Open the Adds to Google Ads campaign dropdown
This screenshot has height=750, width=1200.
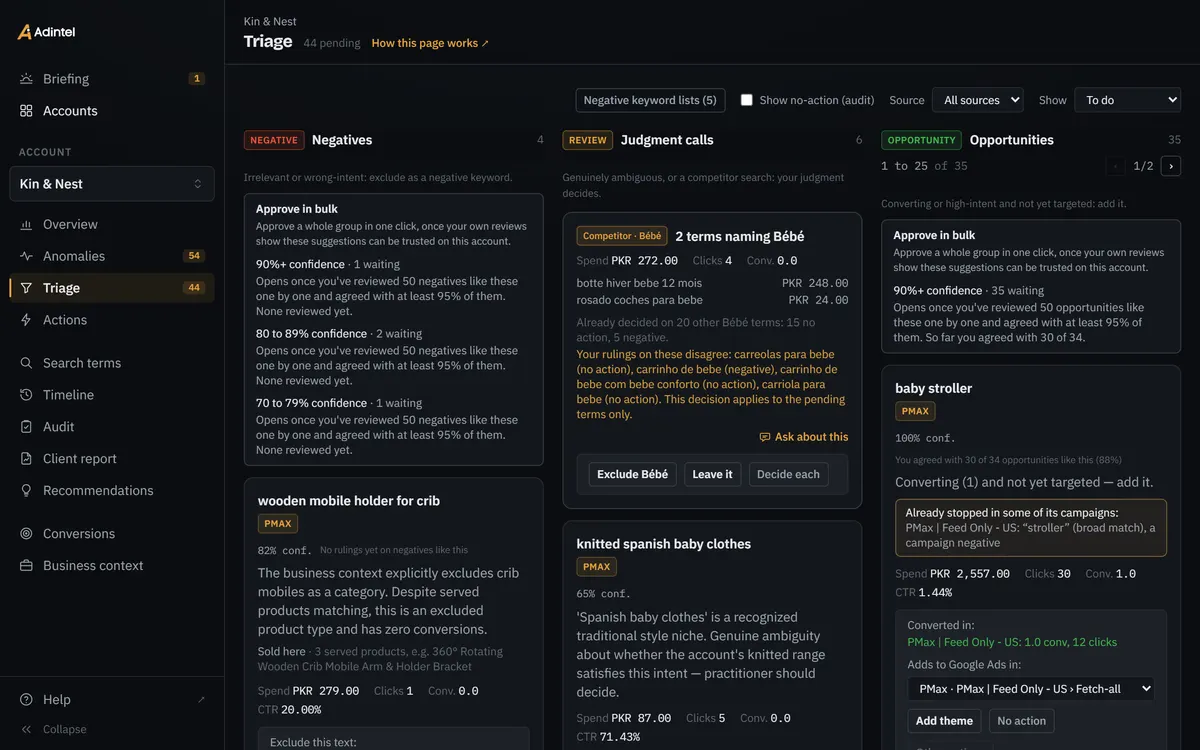click(1031, 688)
